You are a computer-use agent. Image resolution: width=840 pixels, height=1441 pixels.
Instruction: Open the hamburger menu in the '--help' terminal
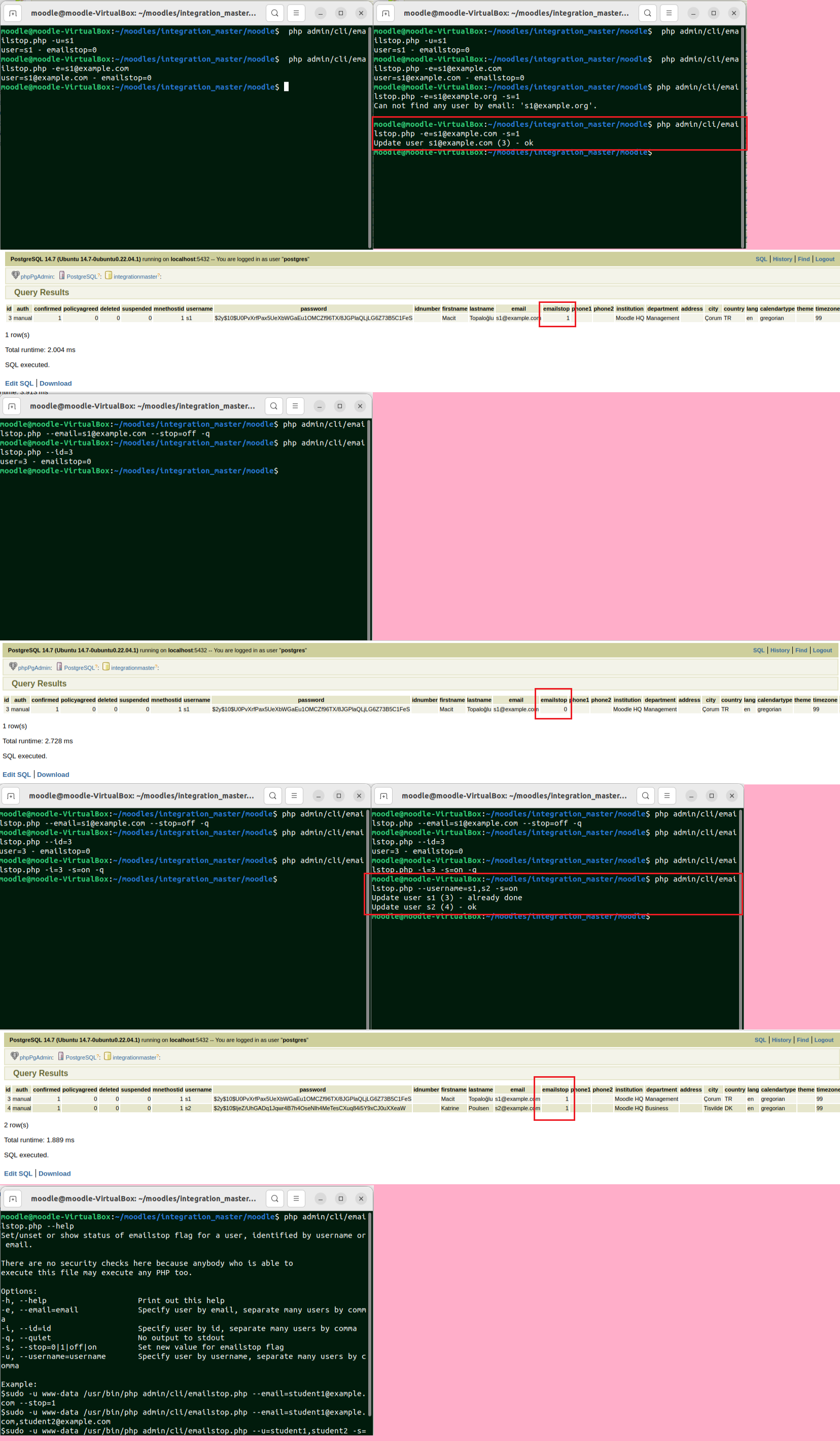296,1198
